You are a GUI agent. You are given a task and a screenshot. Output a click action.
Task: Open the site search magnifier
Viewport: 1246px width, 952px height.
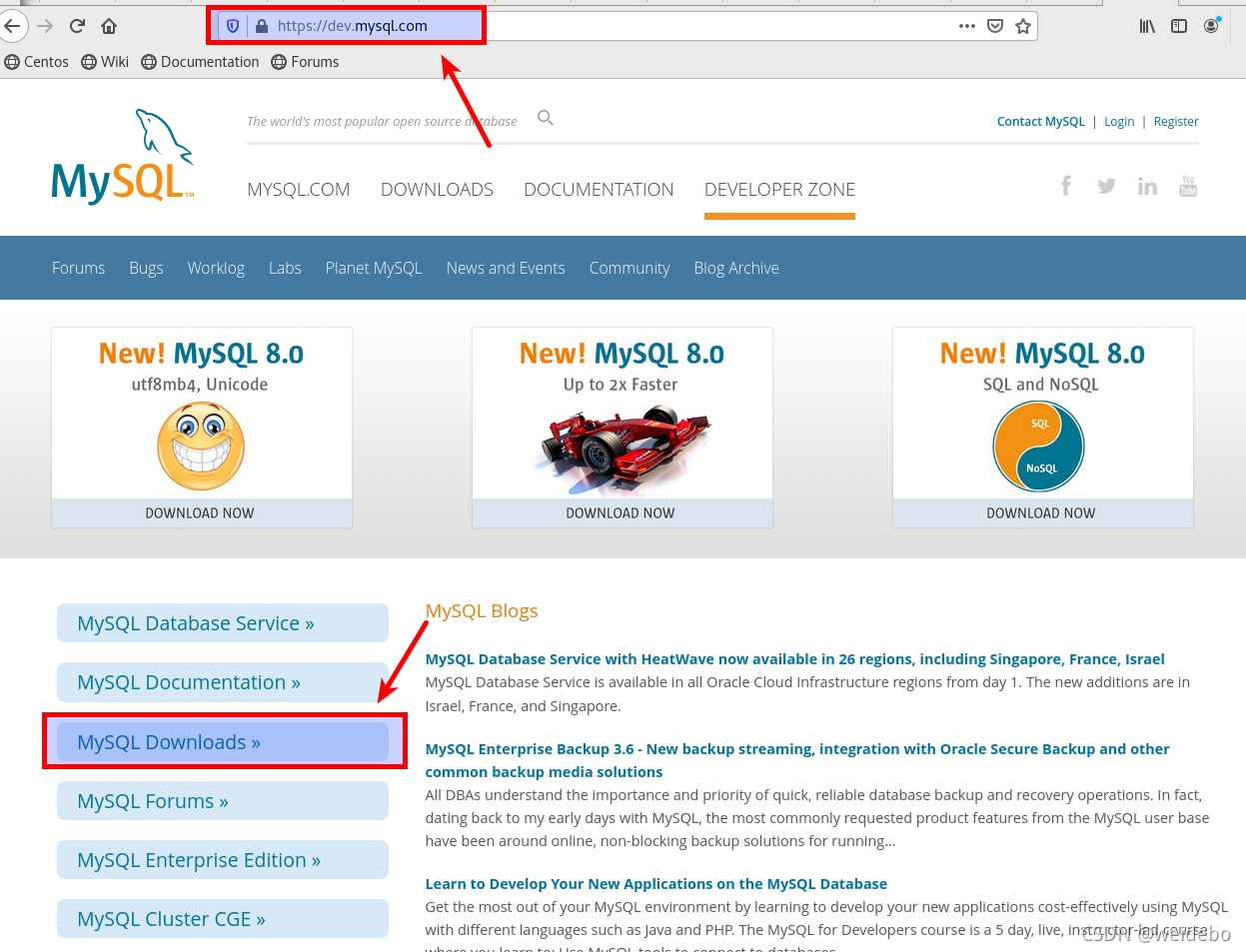coord(546,118)
